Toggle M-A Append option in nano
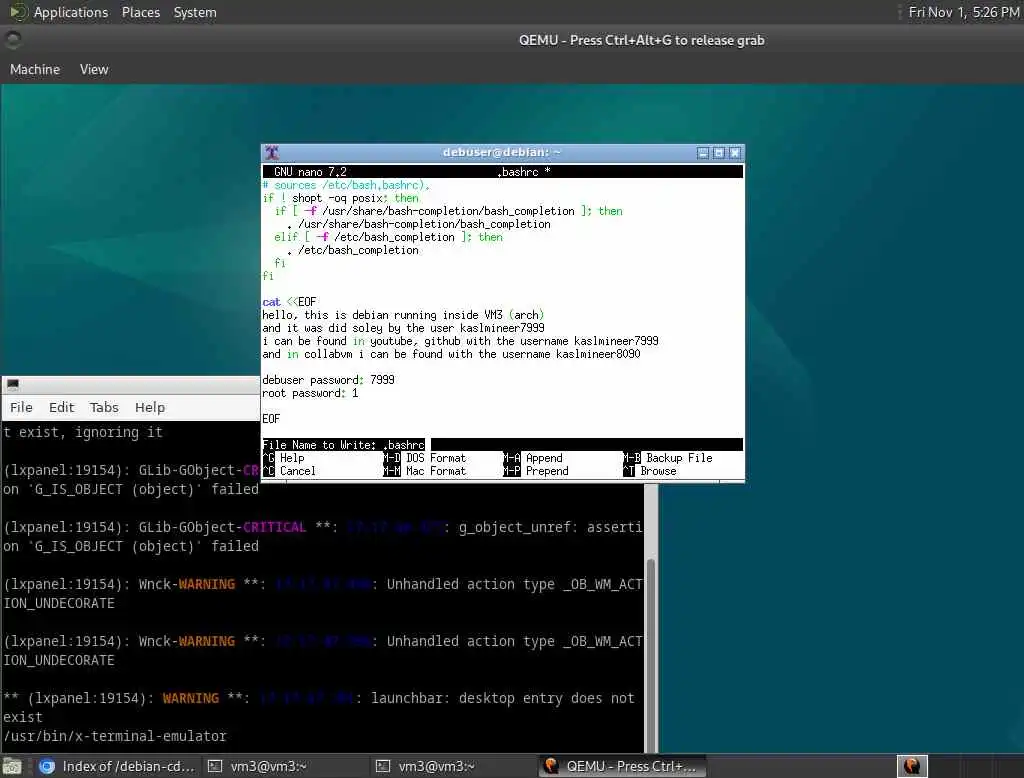Screen dimensions: 1024x778 533,458
